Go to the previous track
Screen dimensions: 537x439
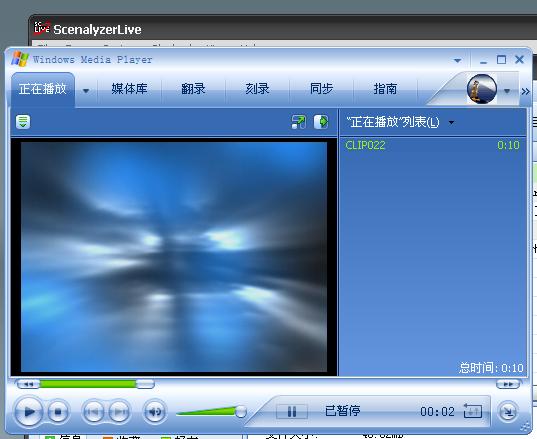coord(93,411)
